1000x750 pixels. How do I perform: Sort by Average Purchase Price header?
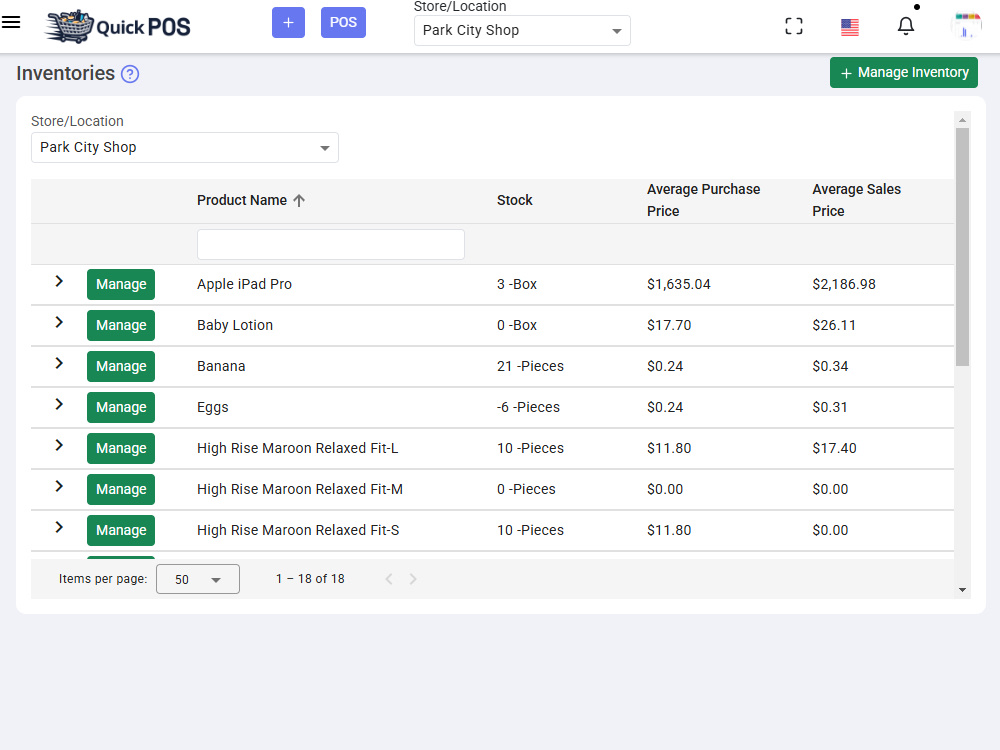703,200
